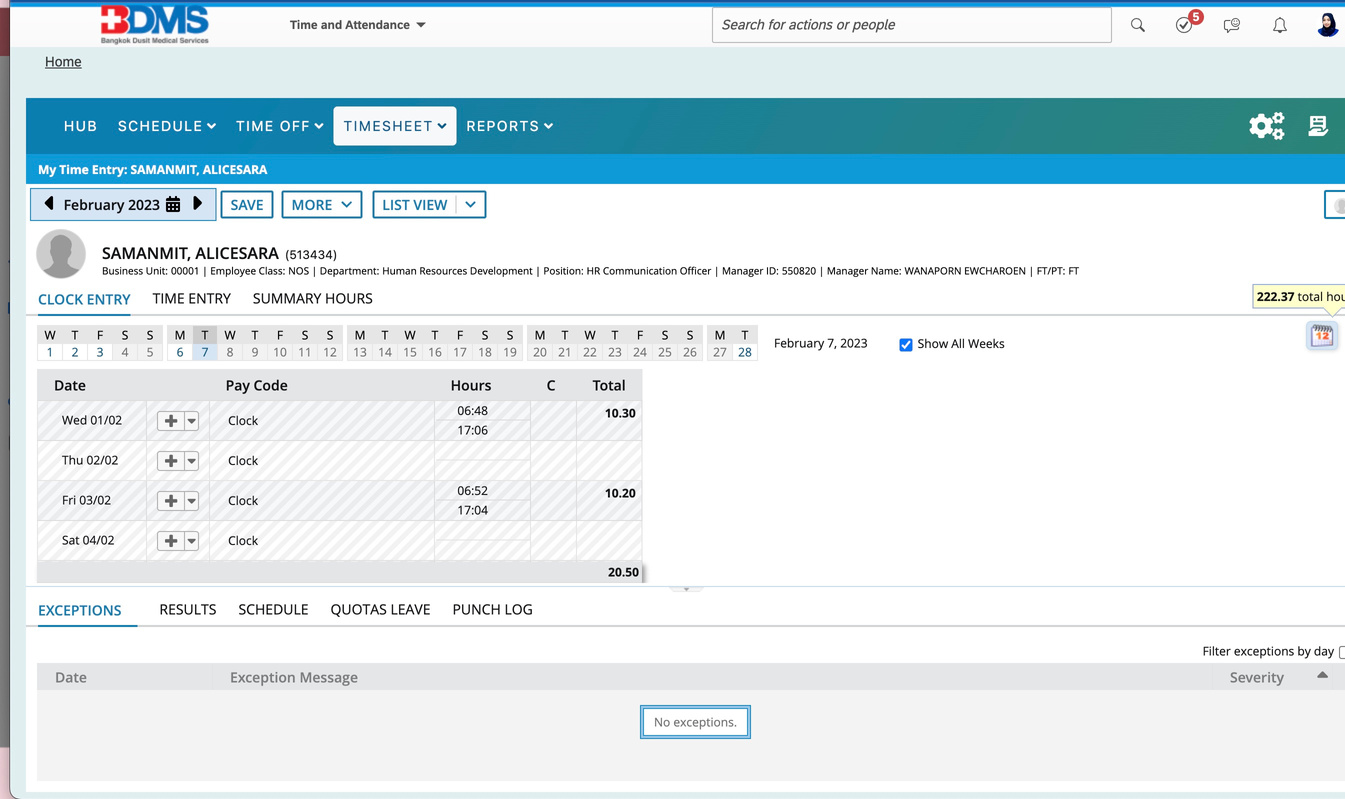The width and height of the screenshot is (1345, 799).
Task: Go to next month with right arrow
Action: [198, 204]
